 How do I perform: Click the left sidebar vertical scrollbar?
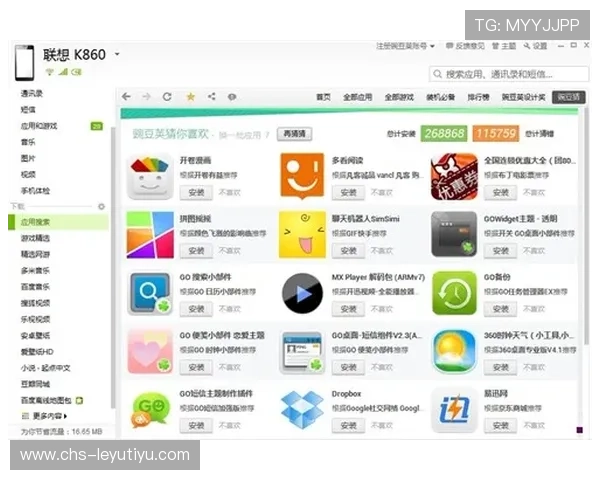(x=112, y=268)
